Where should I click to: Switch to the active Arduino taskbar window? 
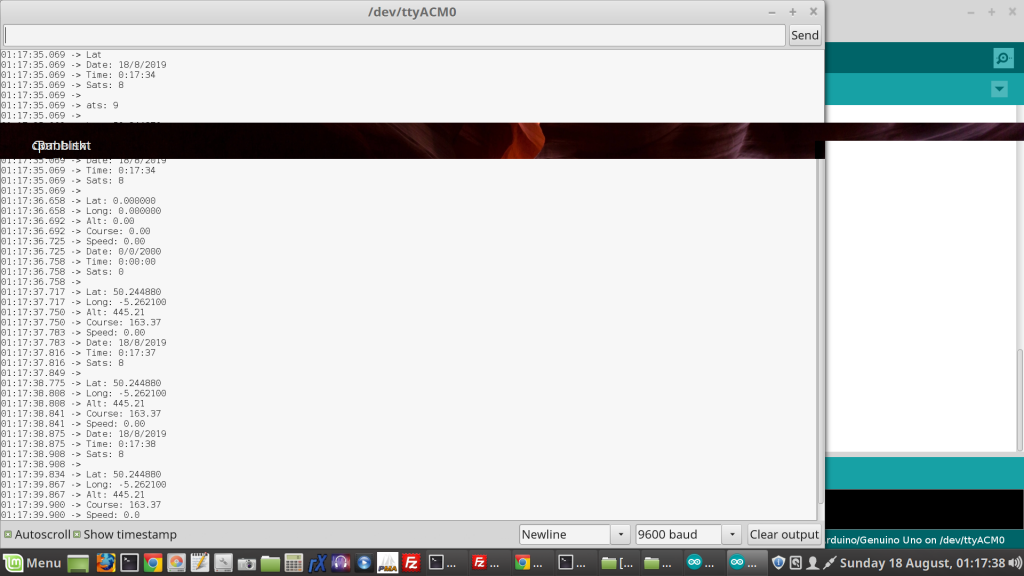coord(746,563)
